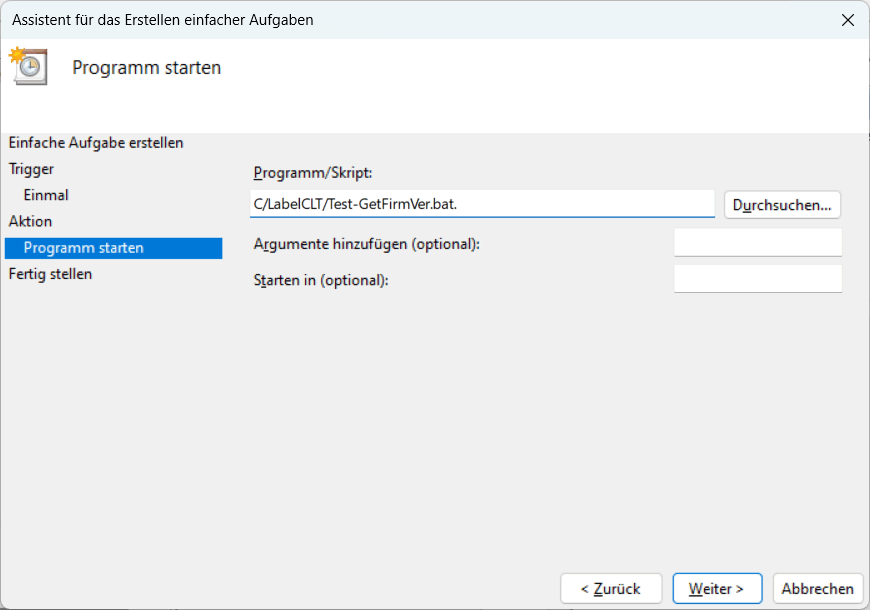Image resolution: width=870 pixels, height=610 pixels.
Task: Click into the Programm/Skript path field
Action: [x=482, y=204]
